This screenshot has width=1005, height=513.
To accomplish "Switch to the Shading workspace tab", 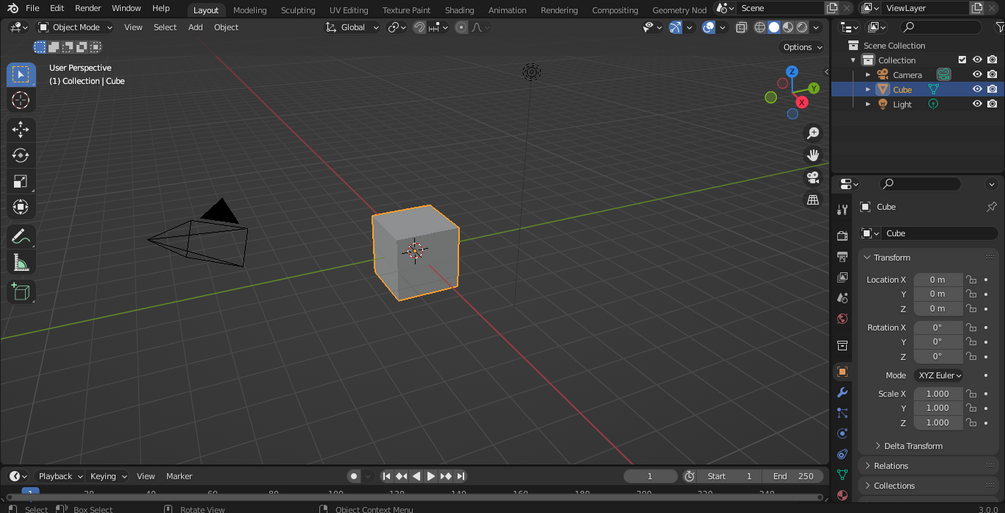I will (x=460, y=10).
